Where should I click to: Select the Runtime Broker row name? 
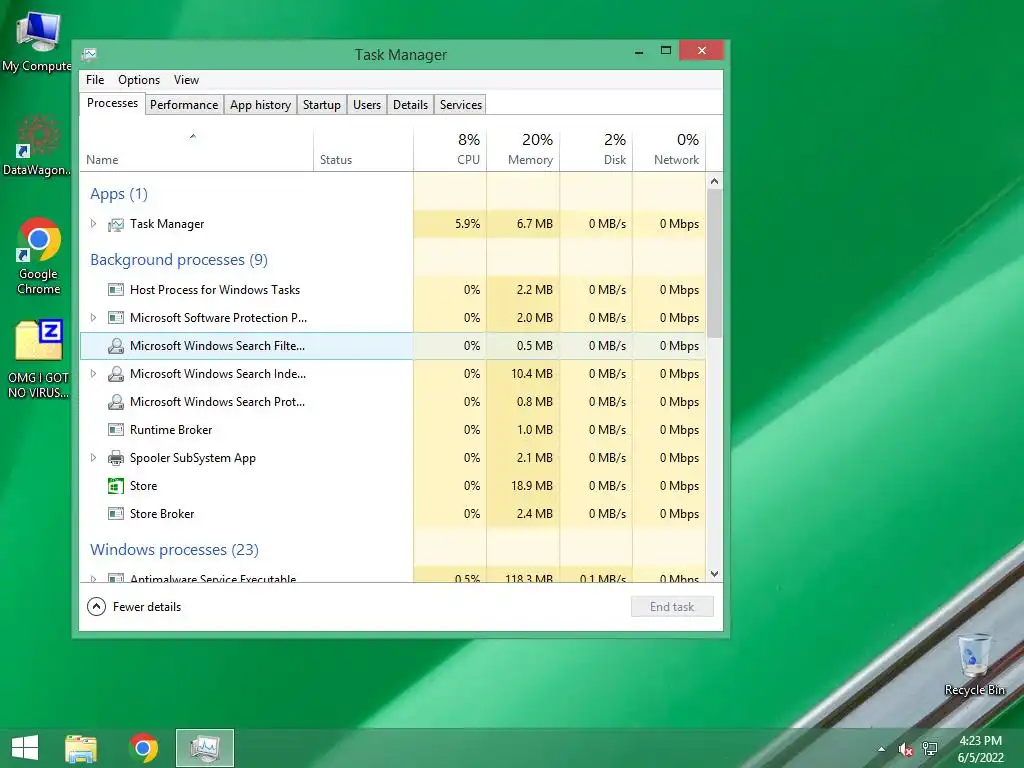[x=171, y=430]
